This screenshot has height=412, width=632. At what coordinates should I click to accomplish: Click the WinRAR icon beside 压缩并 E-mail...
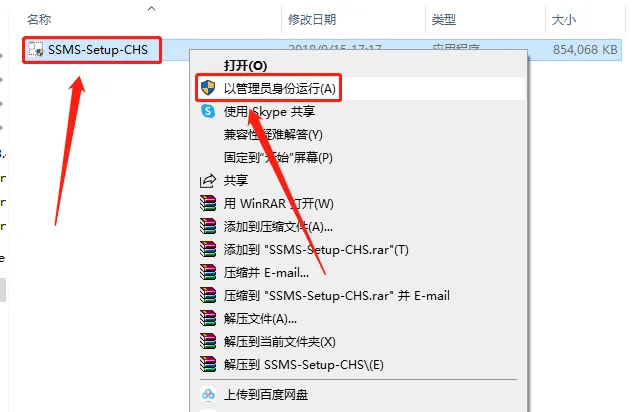click(x=208, y=273)
